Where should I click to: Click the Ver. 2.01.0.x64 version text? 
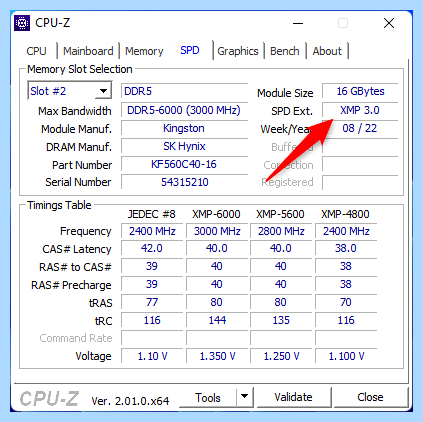(x=130, y=401)
